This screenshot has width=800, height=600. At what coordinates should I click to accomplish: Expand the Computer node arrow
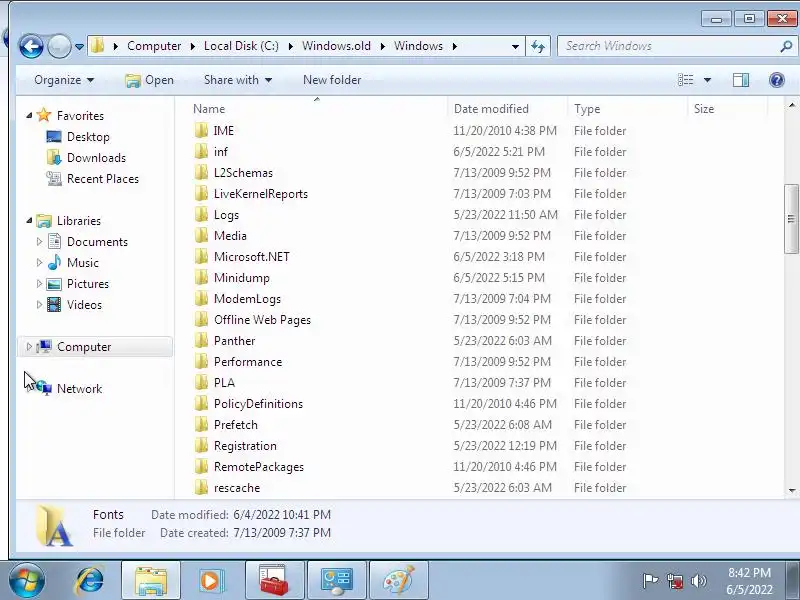(x=29, y=347)
